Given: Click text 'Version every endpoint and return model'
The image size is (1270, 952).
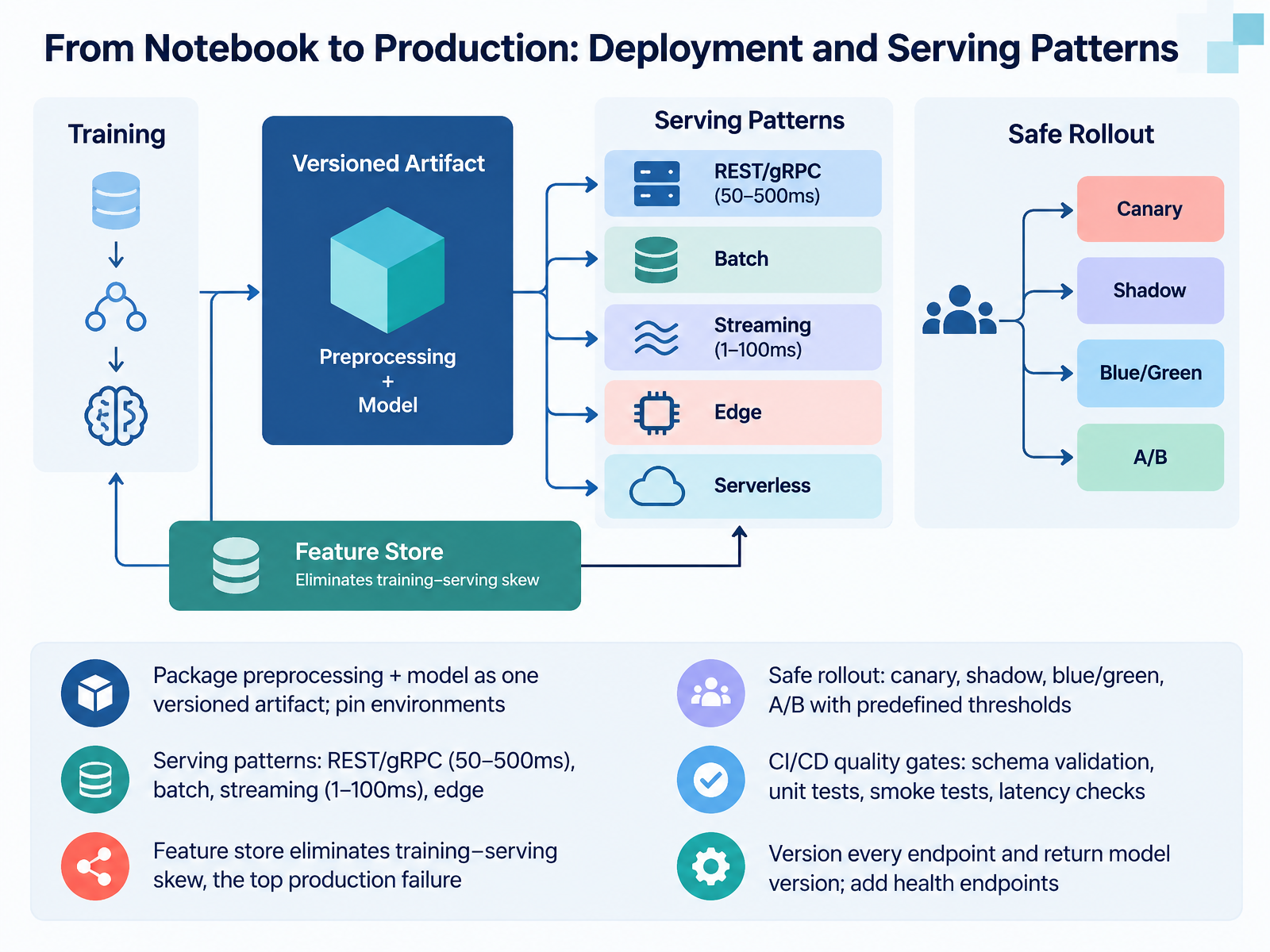Looking at the screenshot, I should point(969,854).
